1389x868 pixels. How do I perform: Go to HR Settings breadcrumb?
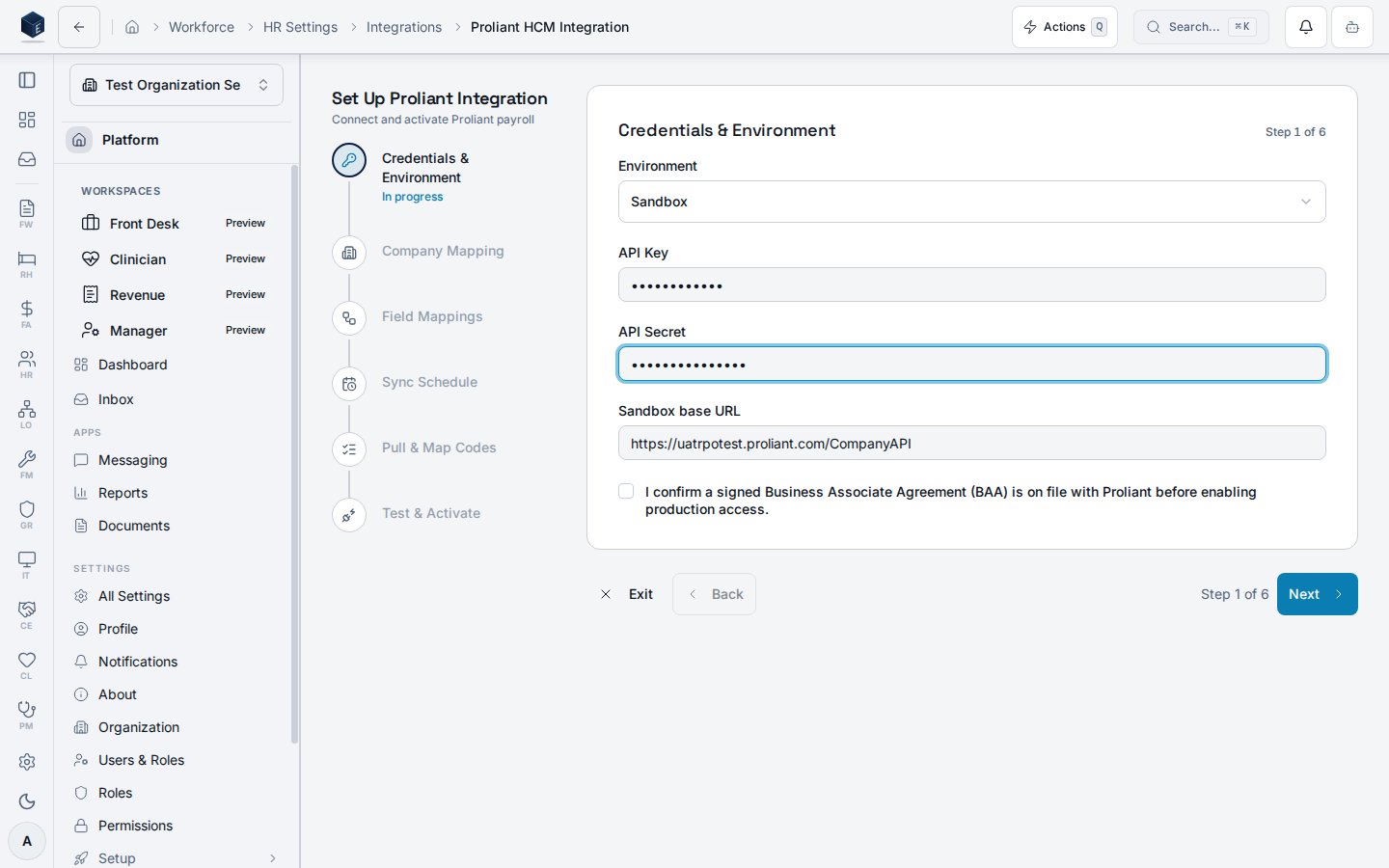(x=300, y=27)
